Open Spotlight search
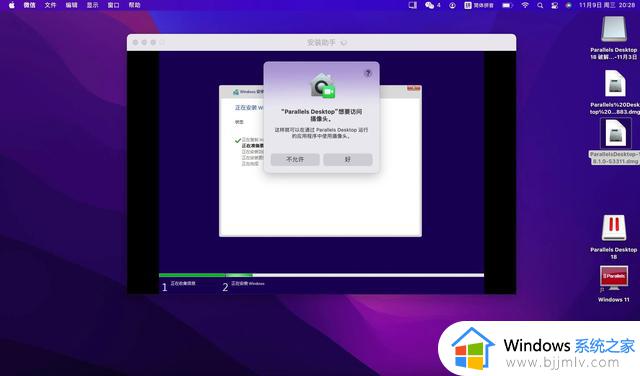 tap(540, 5)
